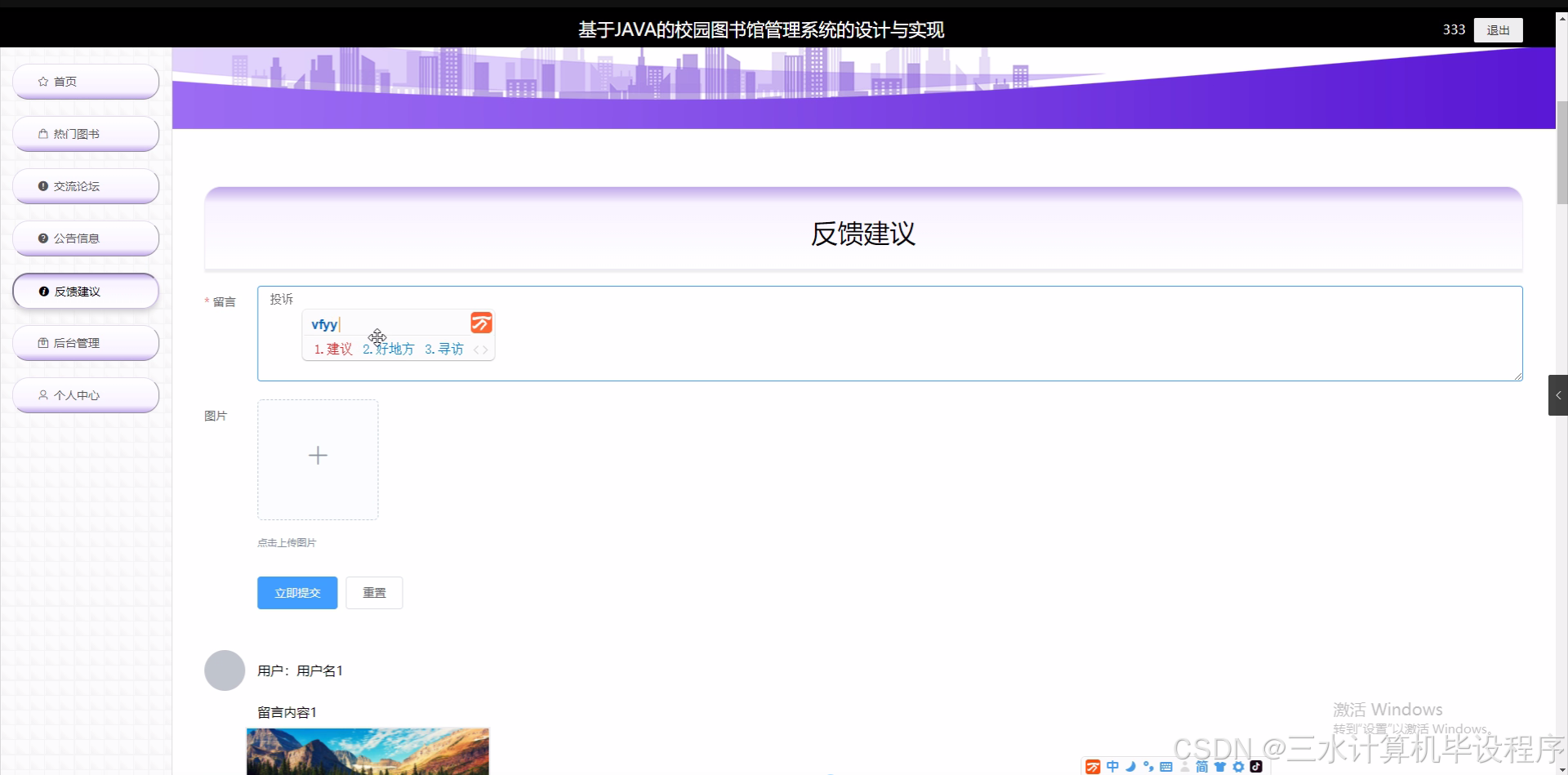Click the 立即提交 submit button
This screenshot has width=1568, height=775.
click(296, 592)
